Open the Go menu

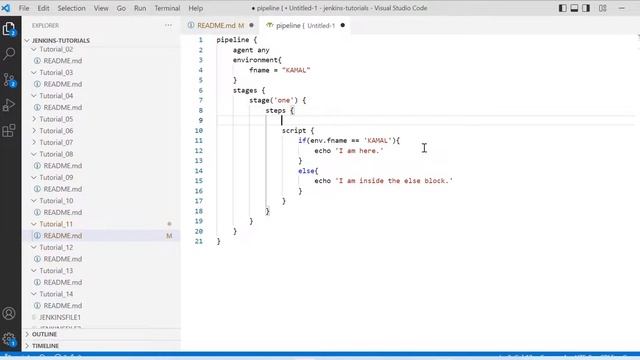pyautogui.click(x=121, y=8)
